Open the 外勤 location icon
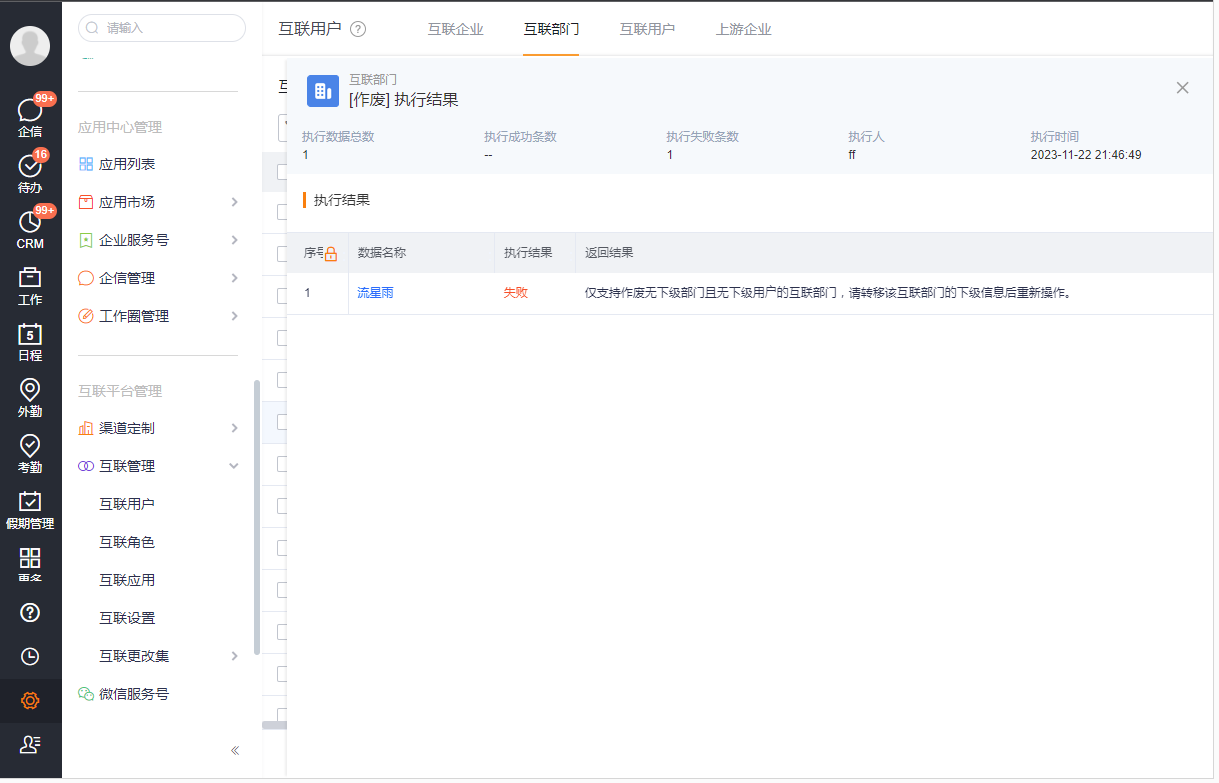Screen dimensions: 1219x783 click(30, 390)
